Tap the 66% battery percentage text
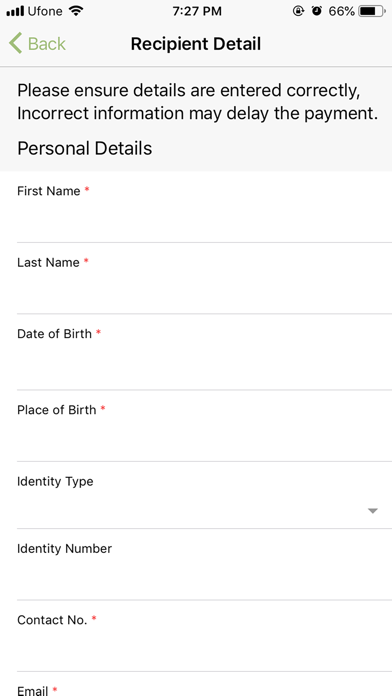The image size is (392, 696). pos(341,12)
